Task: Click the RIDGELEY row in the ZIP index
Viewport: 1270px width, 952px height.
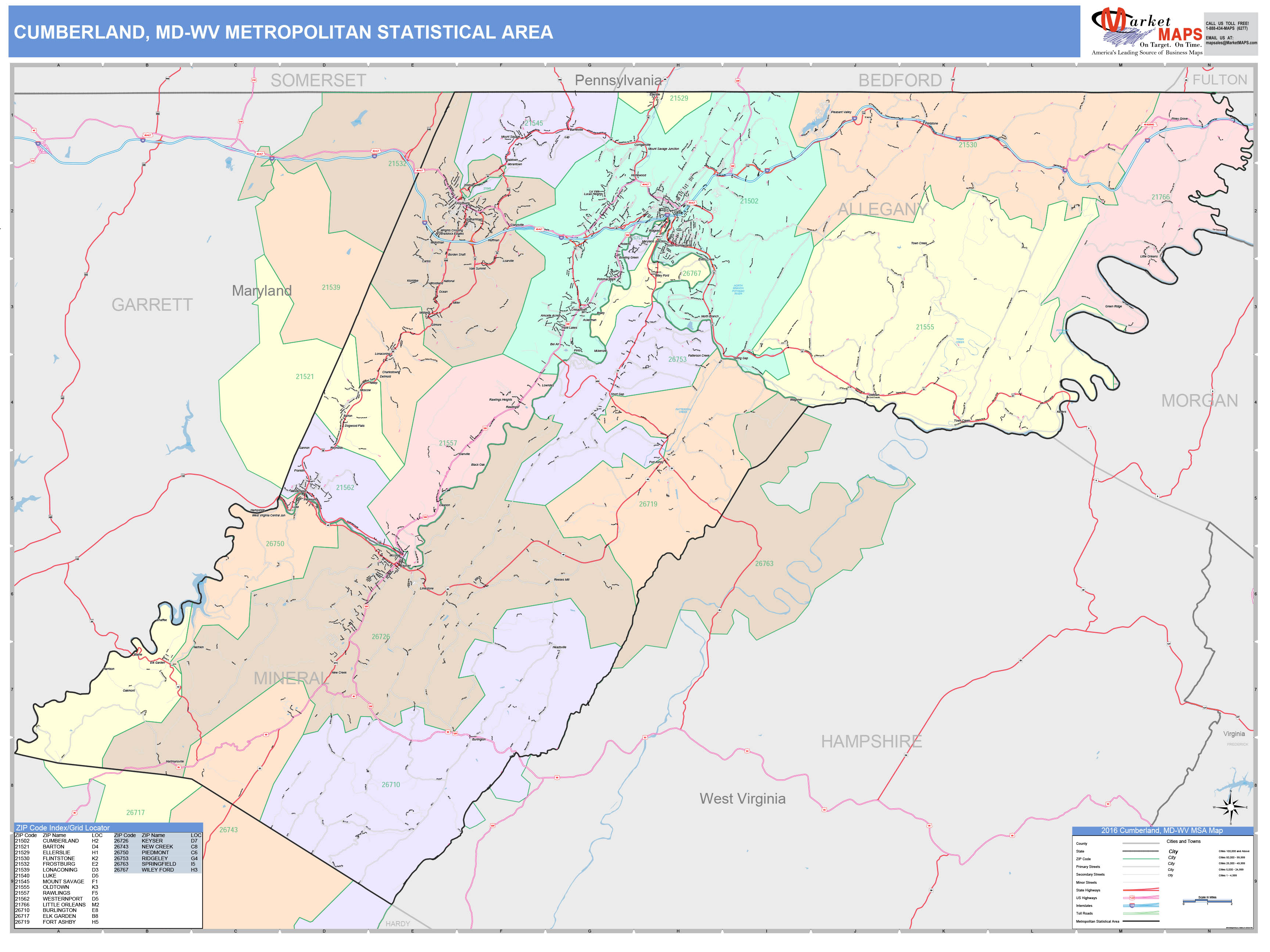Action: (x=156, y=858)
